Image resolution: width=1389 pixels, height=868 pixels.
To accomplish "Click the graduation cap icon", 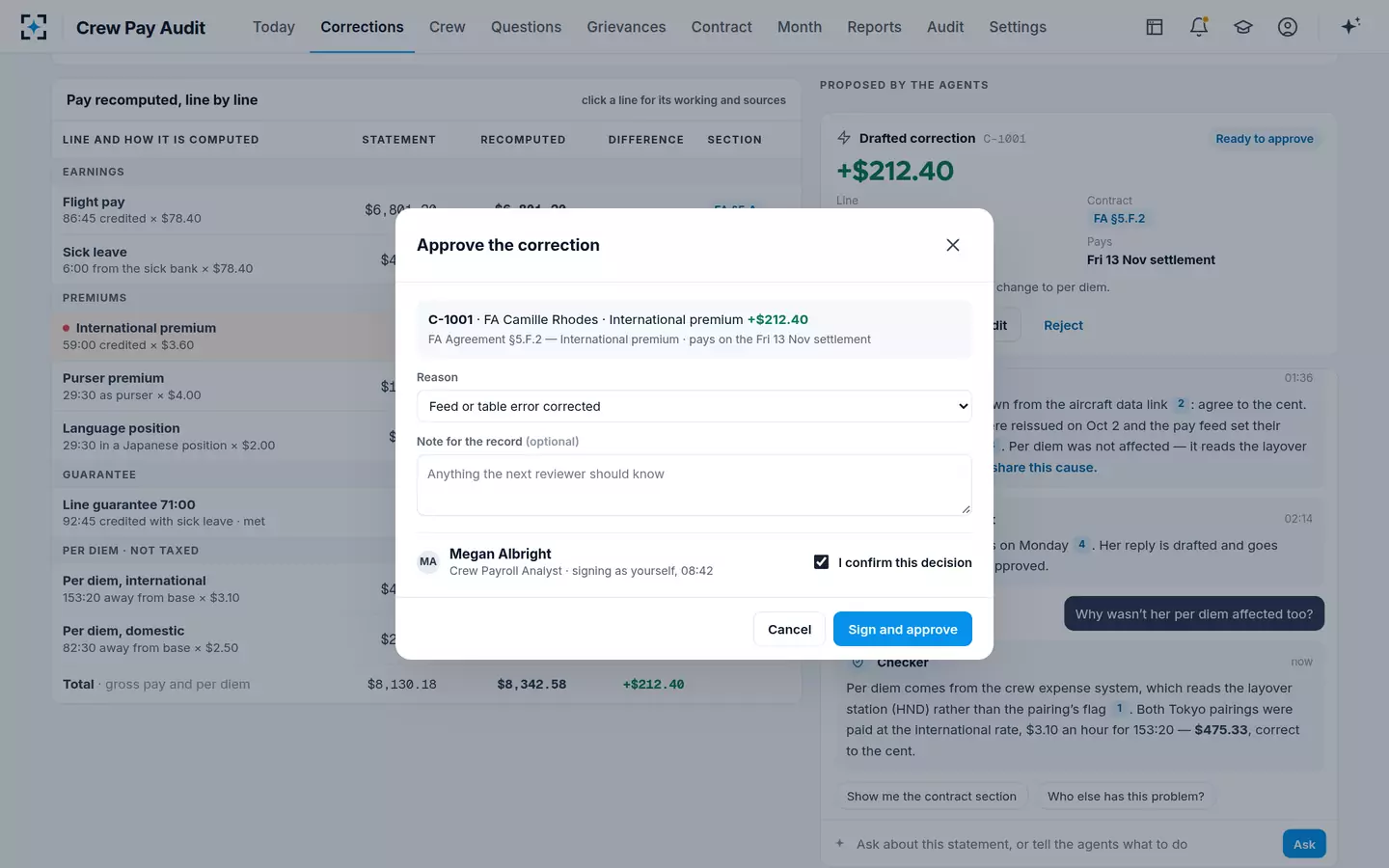I will coord(1243,27).
